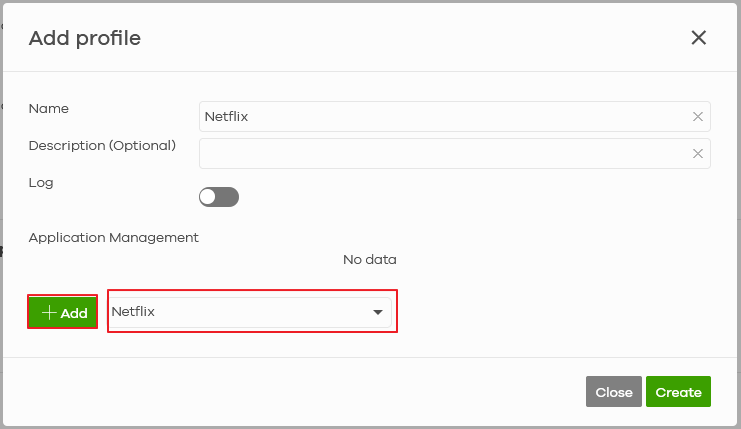This screenshot has height=429, width=741.
Task: Open the Netflix application combo box
Action: 250,312
